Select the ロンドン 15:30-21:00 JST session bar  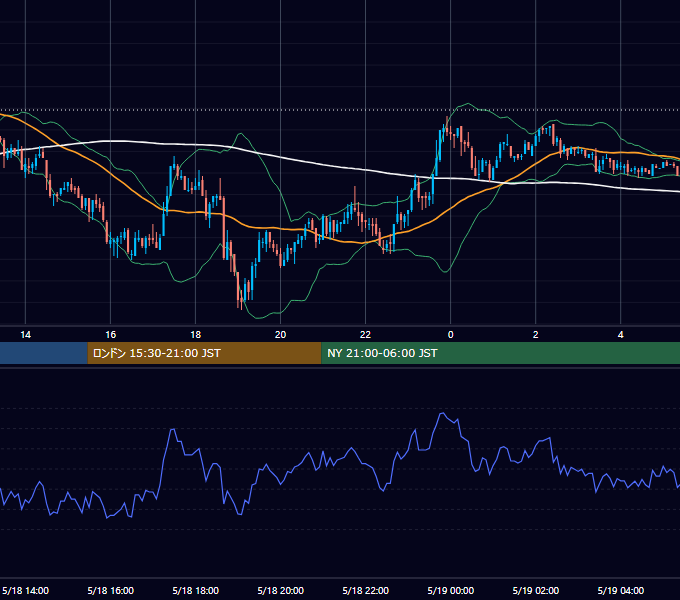[204, 353]
